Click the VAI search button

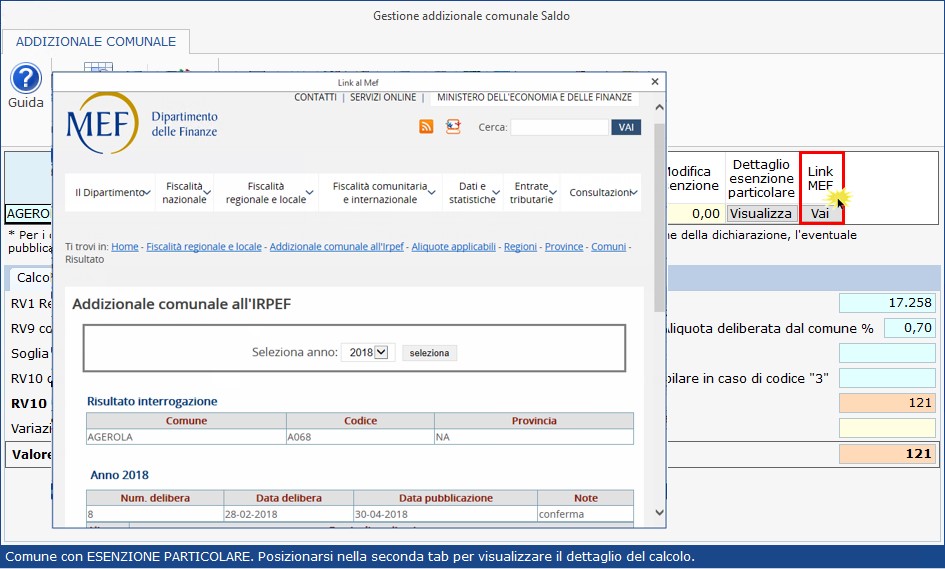(626, 127)
